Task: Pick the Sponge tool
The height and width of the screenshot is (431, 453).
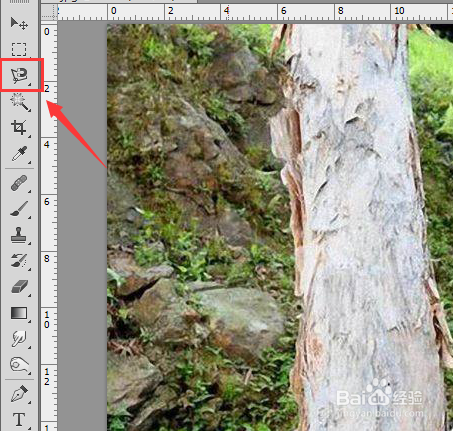Action: (19, 365)
